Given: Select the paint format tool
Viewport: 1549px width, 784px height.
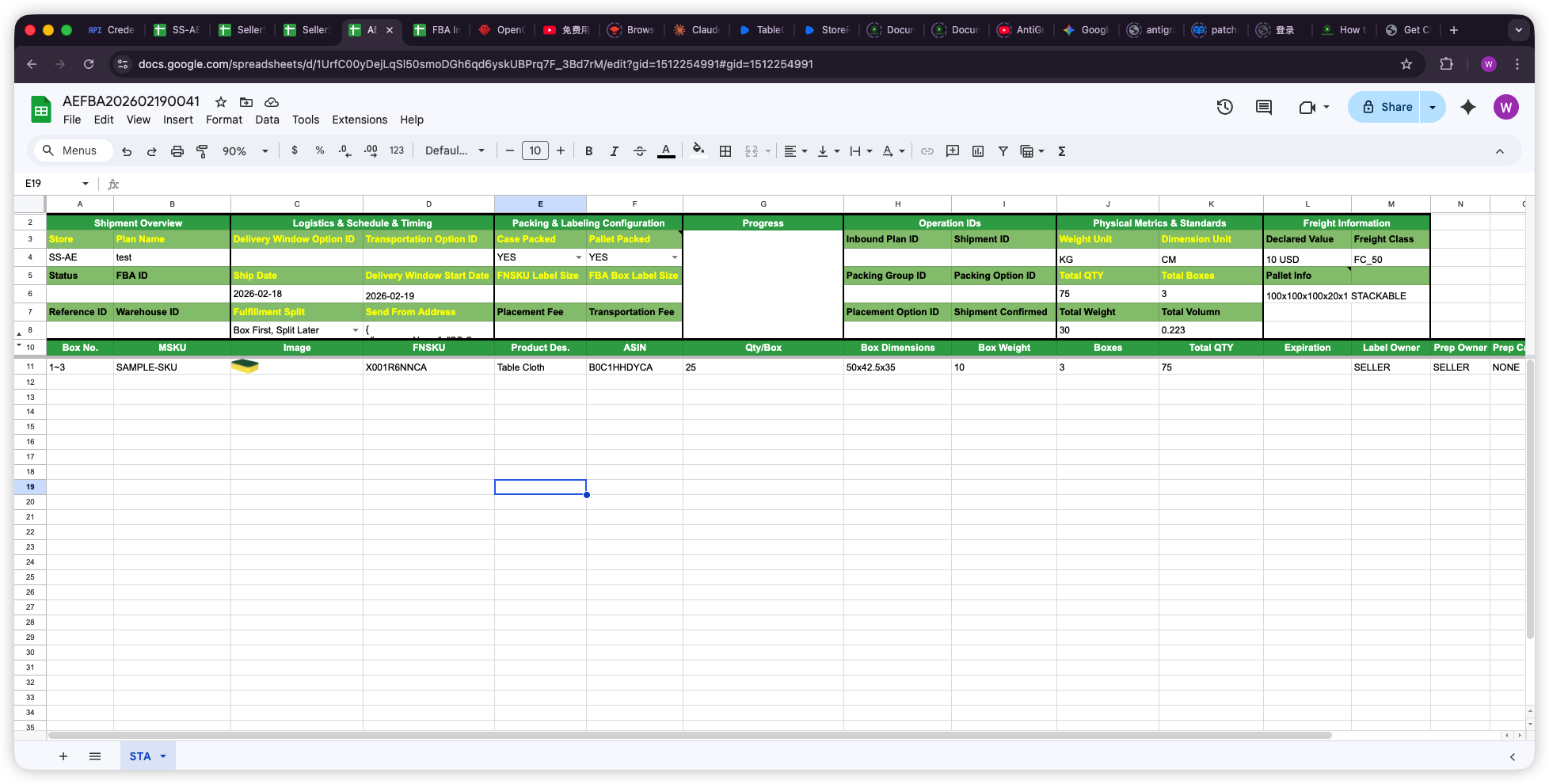Looking at the screenshot, I should (202, 150).
